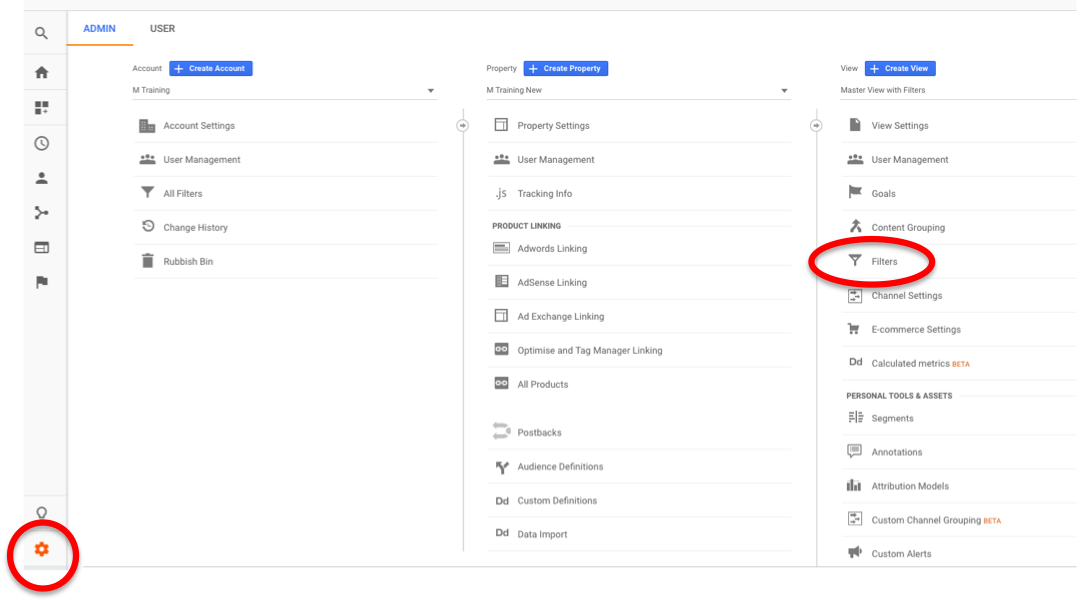Open search in the left sidebar
This screenshot has height=602, width=1077.
[41, 33]
